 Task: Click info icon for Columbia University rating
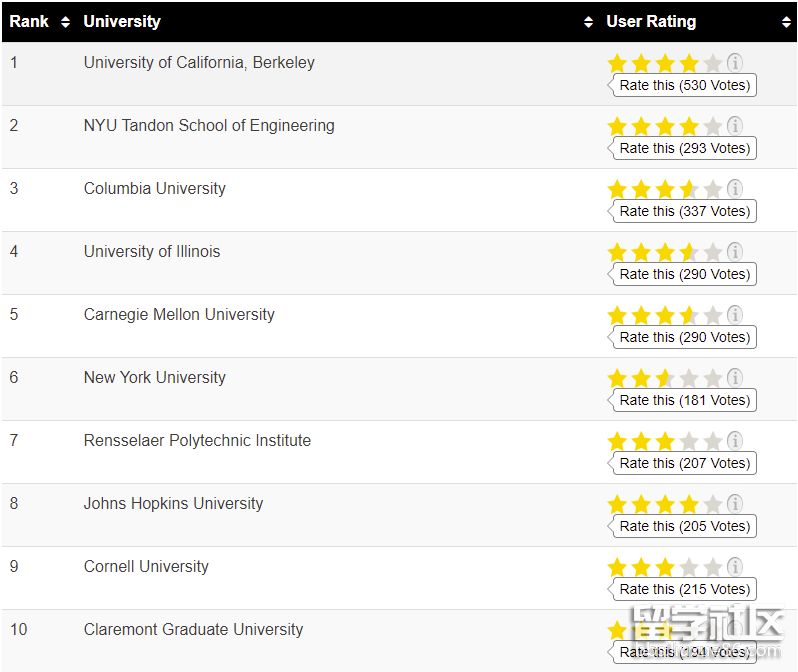pyautogui.click(x=735, y=189)
